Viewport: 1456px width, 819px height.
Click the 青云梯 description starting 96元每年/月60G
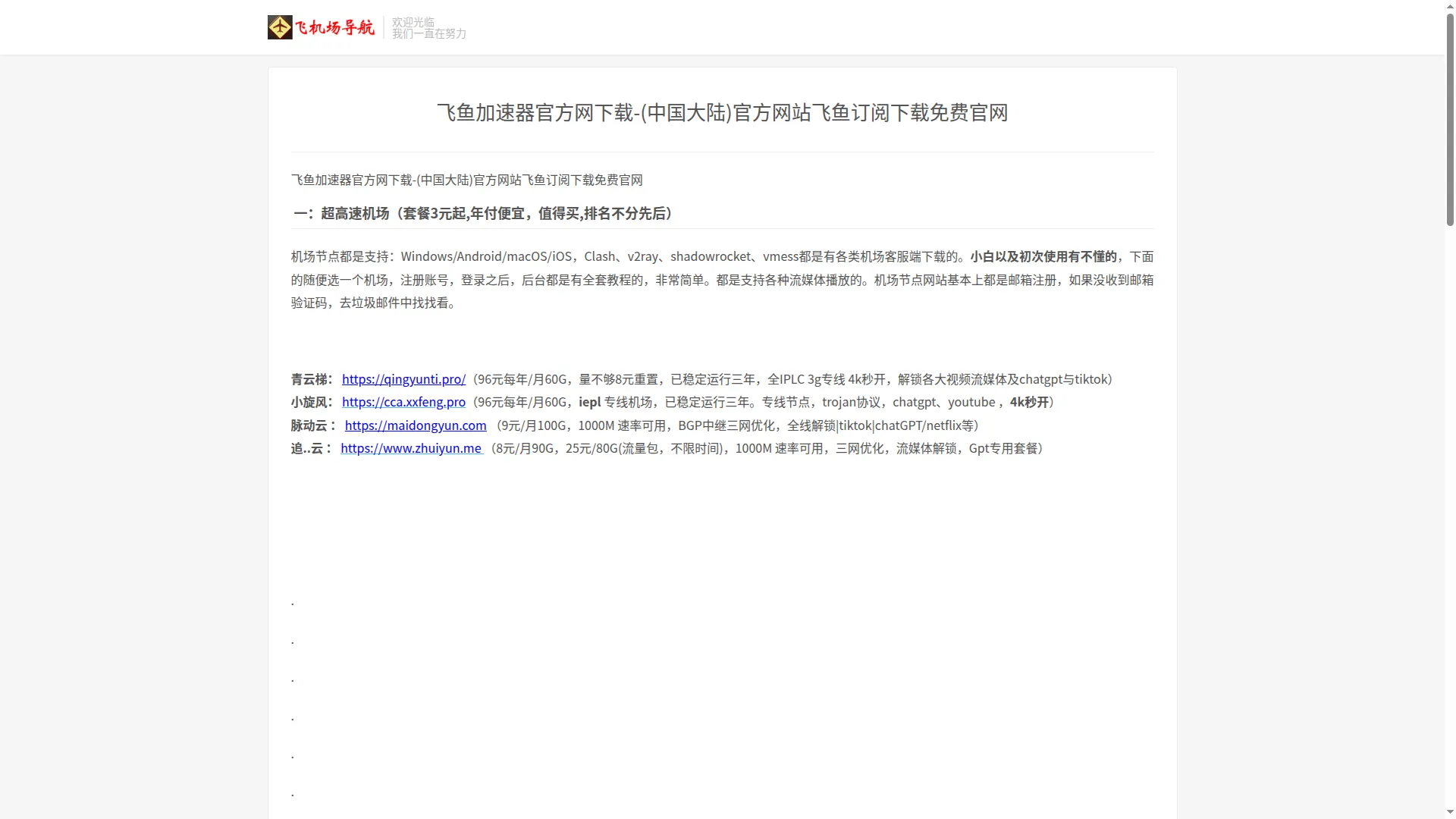coord(792,379)
